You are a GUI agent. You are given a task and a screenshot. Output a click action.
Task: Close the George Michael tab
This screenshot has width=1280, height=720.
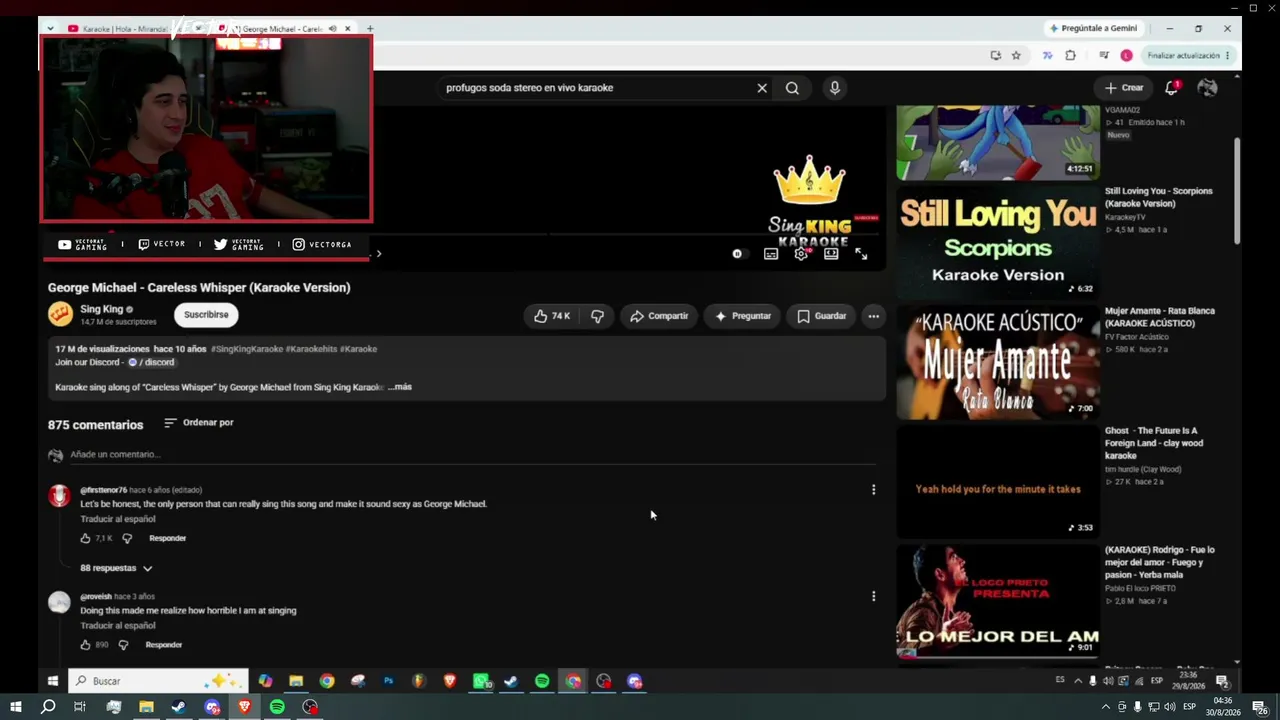pyautogui.click(x=348, y=29)
